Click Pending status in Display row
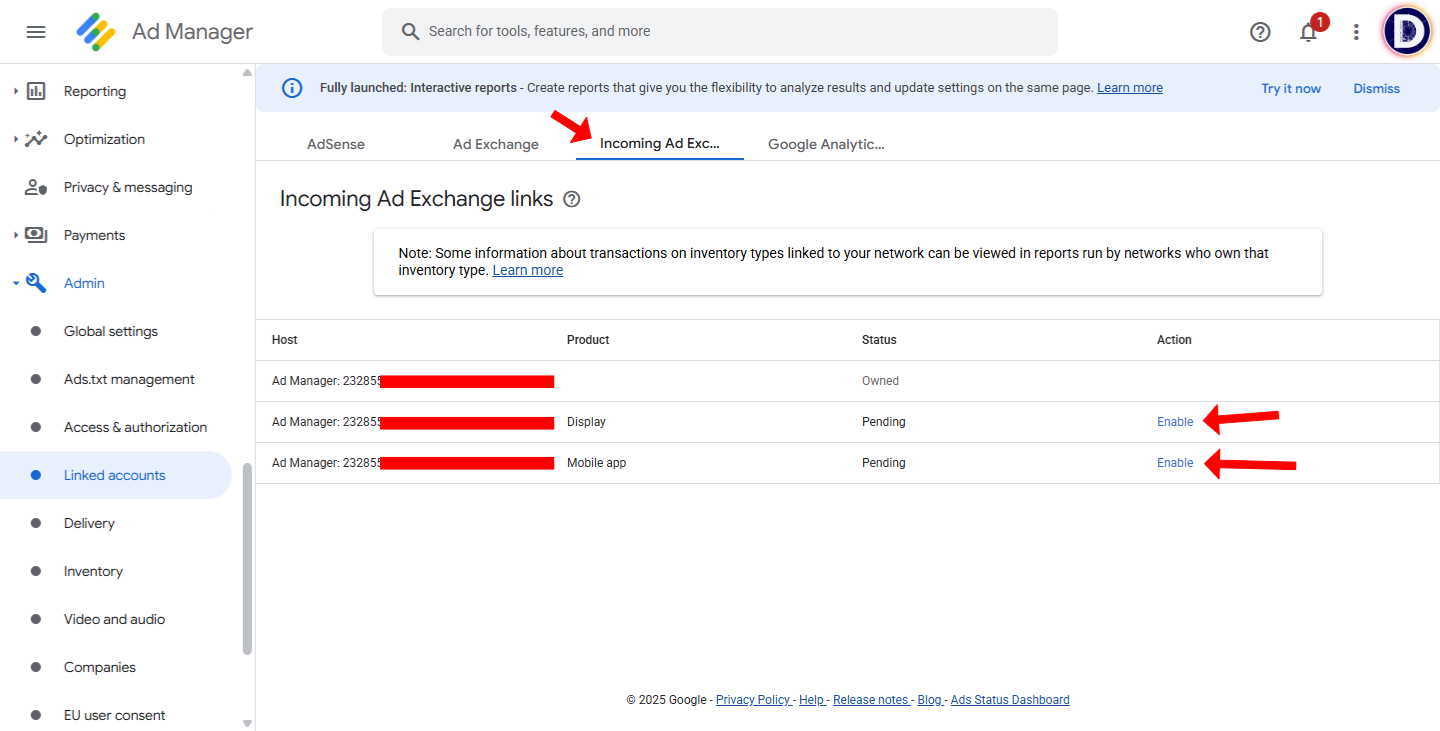This screenshot has height=731, width=1440. point(884,422)
